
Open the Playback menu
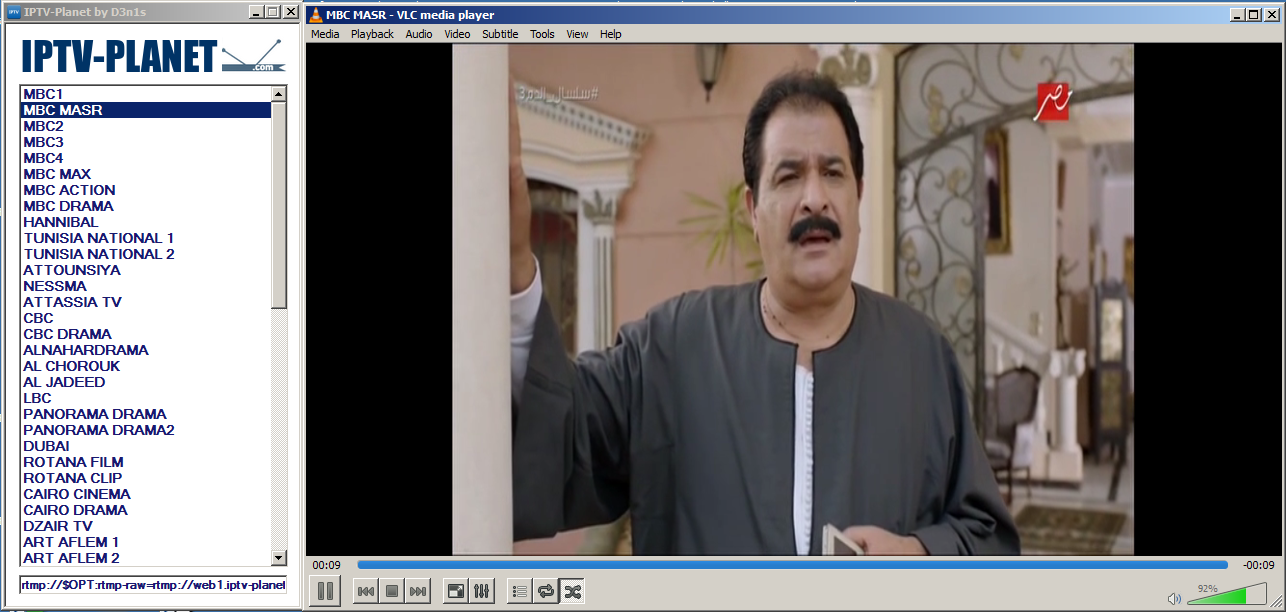pos(372,34)
